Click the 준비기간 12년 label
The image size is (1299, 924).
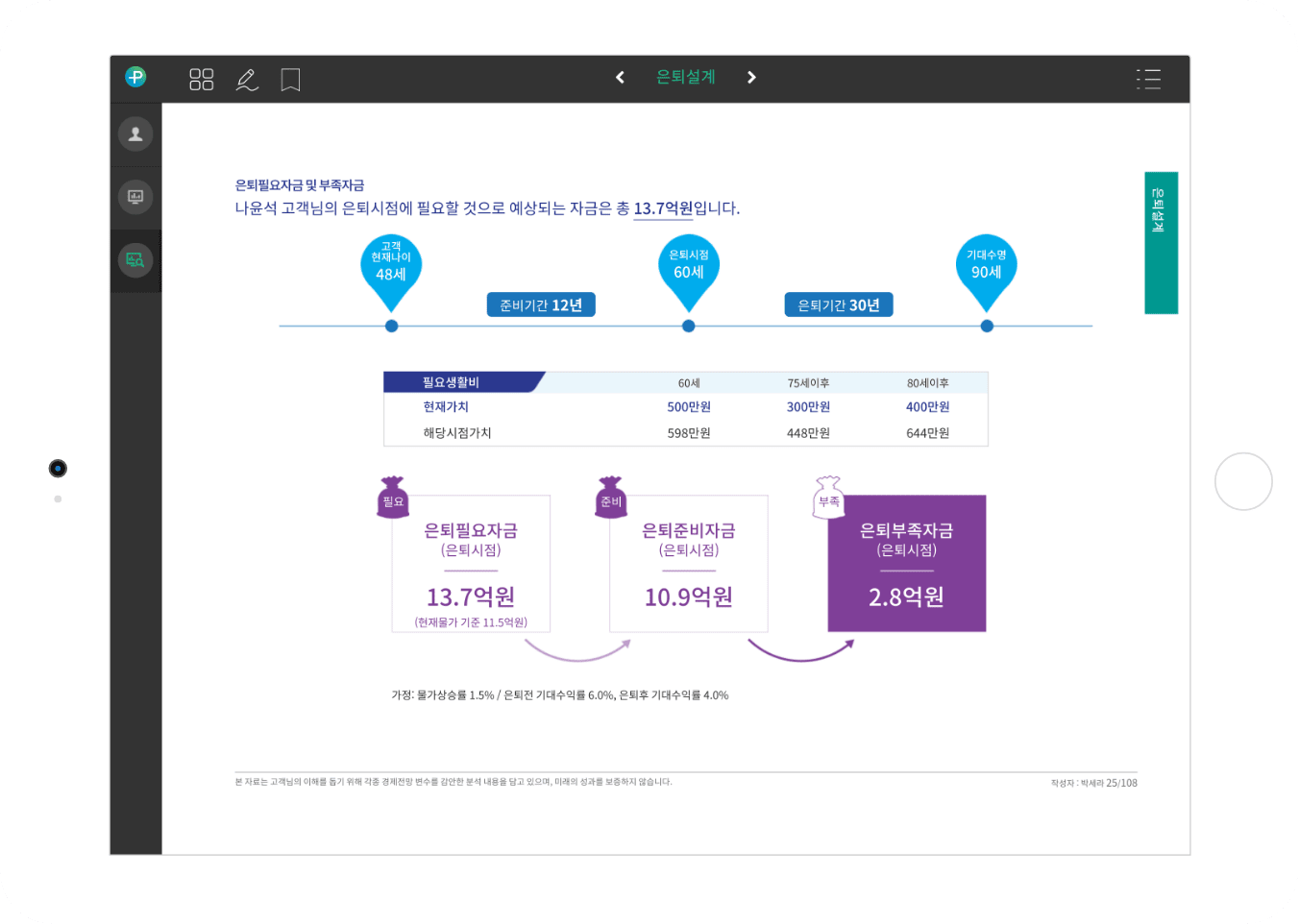point(541,304)
